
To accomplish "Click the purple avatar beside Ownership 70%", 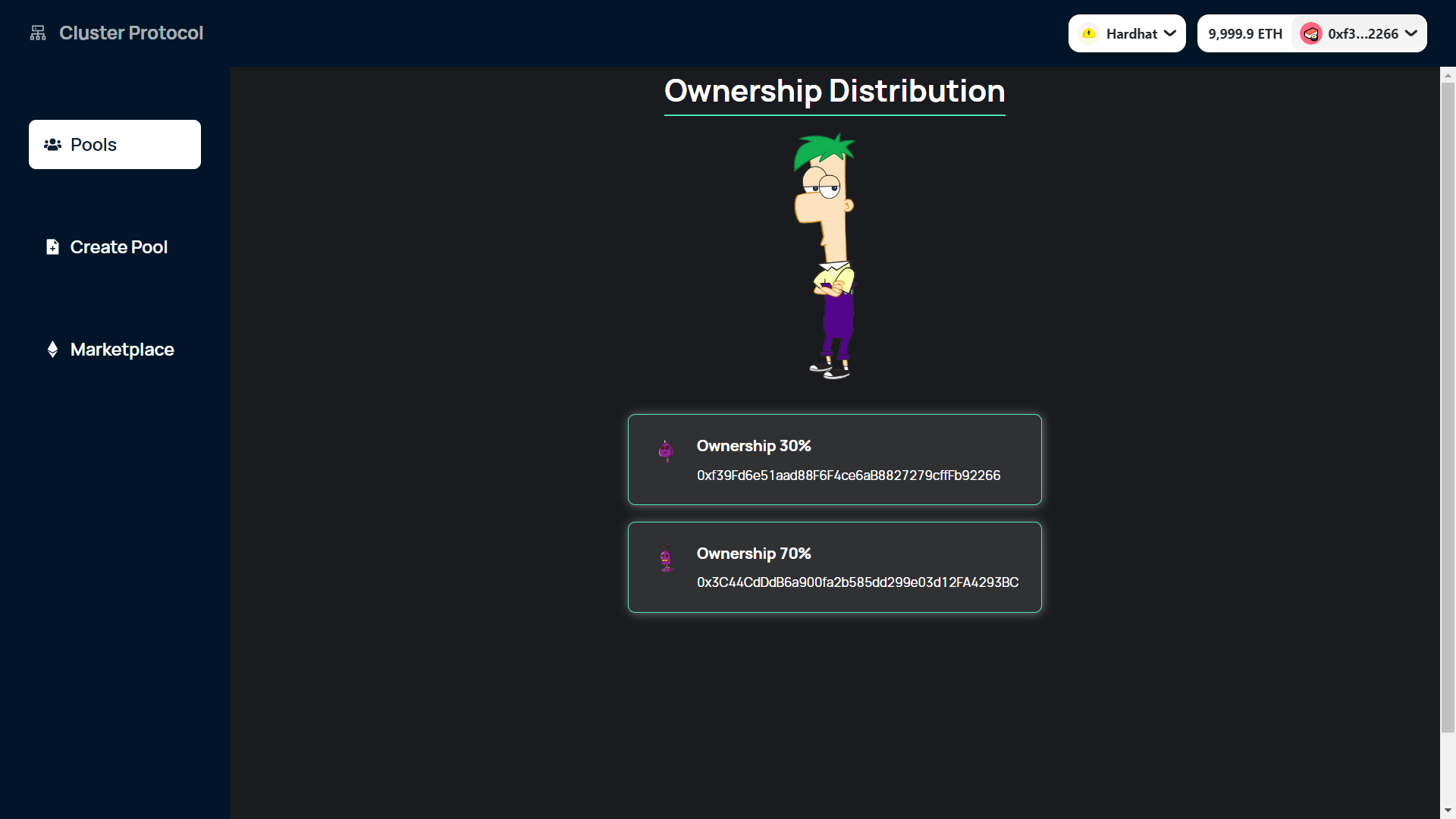I will point(666,559).
